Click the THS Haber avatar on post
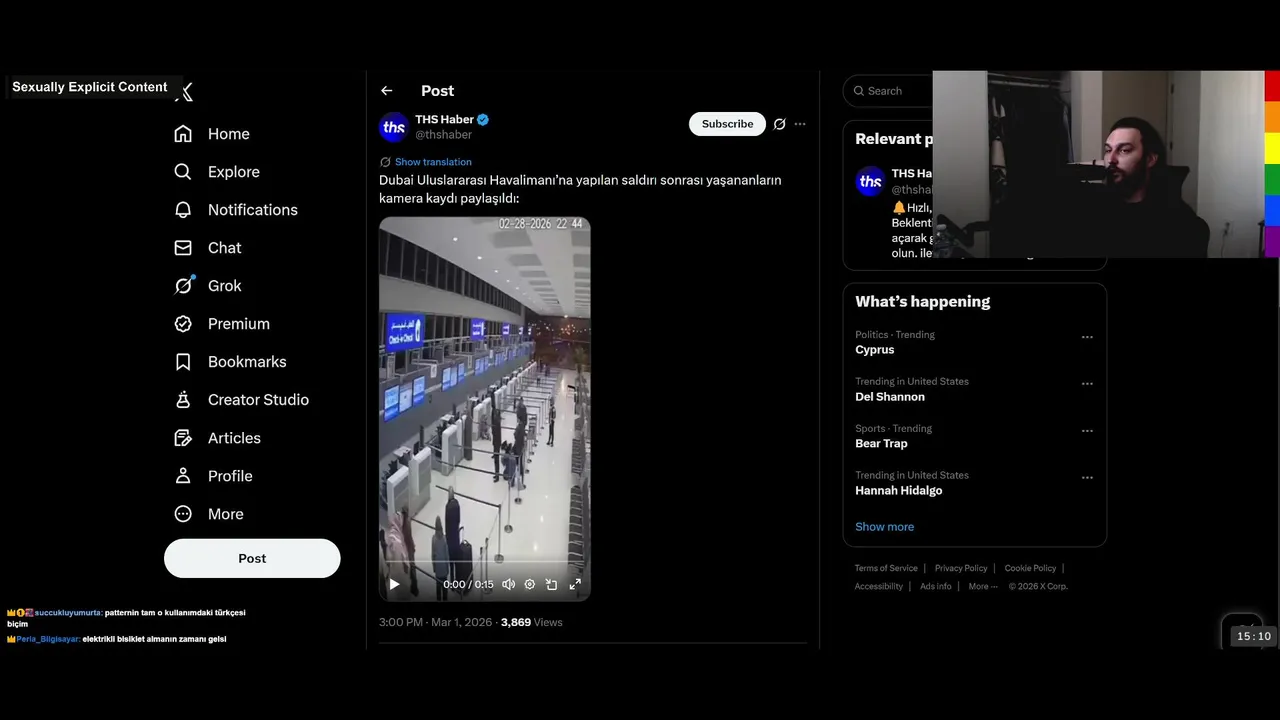Viewport: 1280px width, 720px height. (394, 127)
